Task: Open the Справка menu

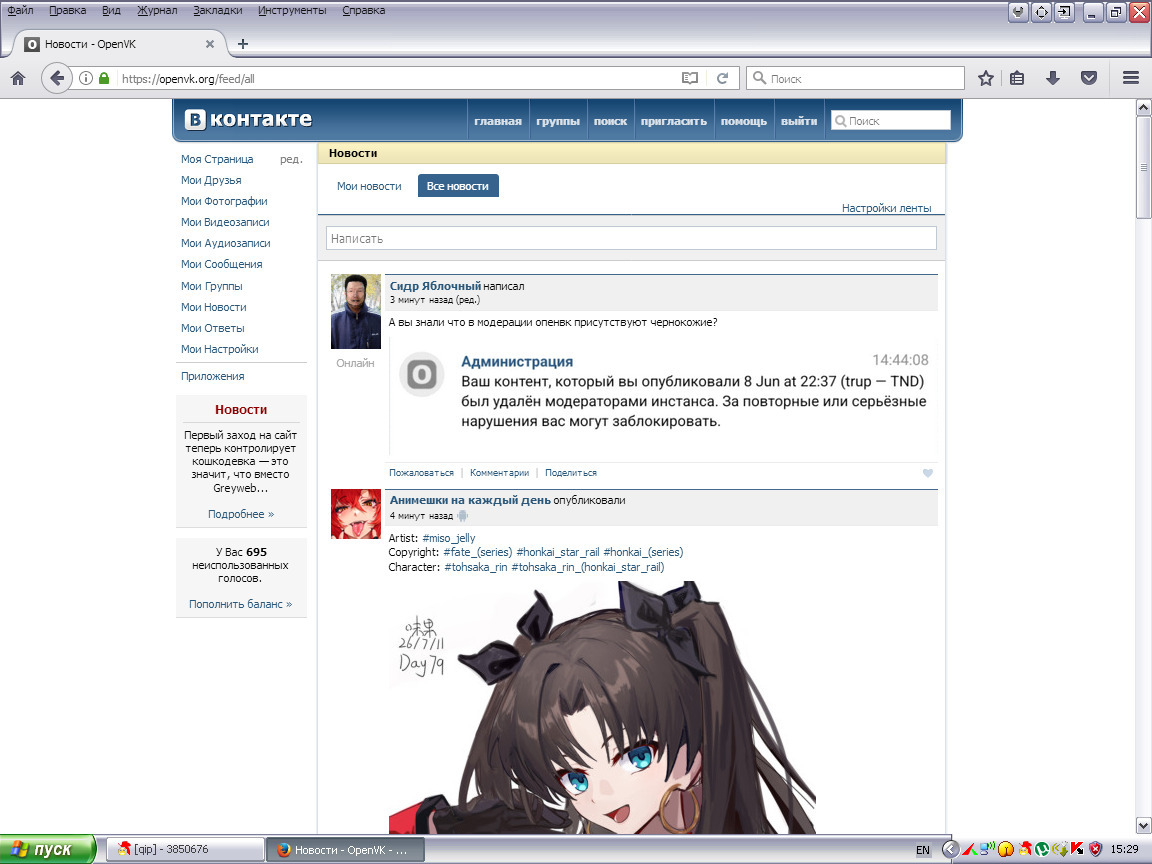Action: [364, 10]
